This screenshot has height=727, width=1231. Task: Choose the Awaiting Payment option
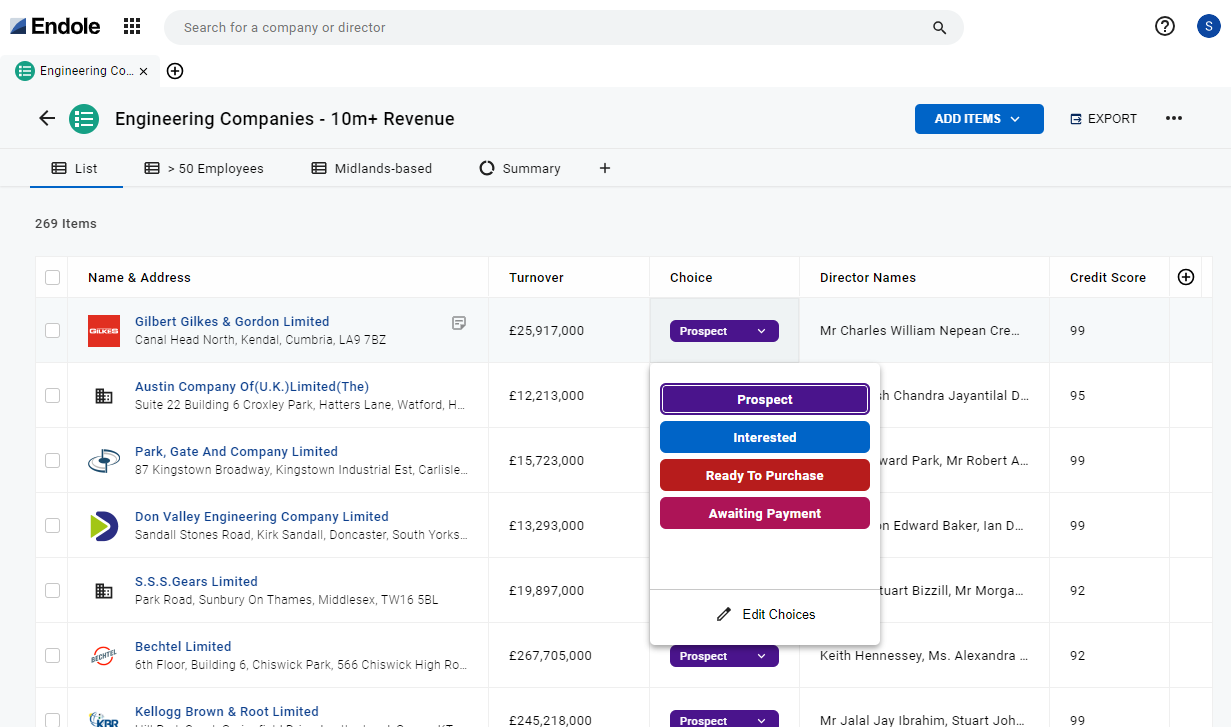pyautogui.click(x=765, y=513)
